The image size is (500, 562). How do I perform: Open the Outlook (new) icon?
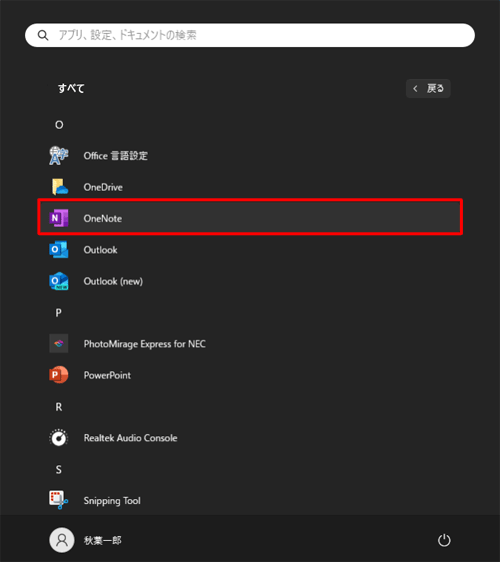(x=59, y=281)
